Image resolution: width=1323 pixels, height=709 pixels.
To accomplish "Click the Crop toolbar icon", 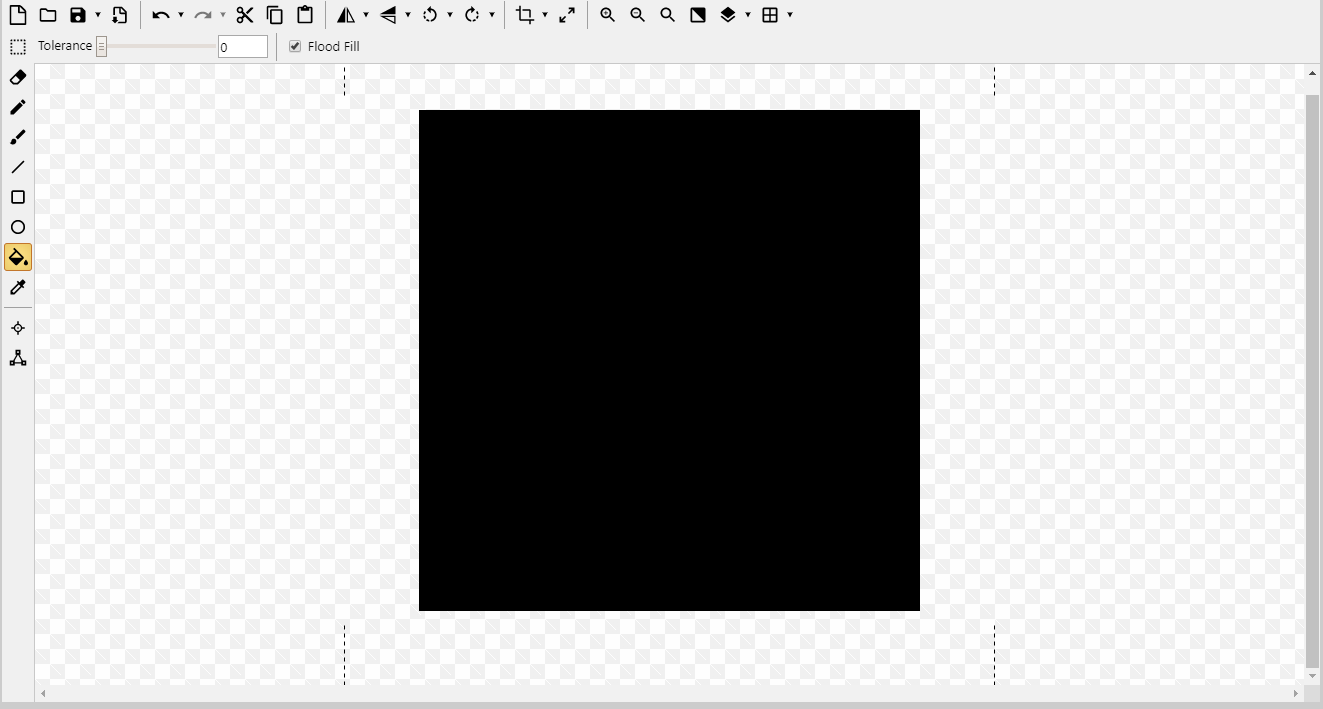I will click(527, 15).
